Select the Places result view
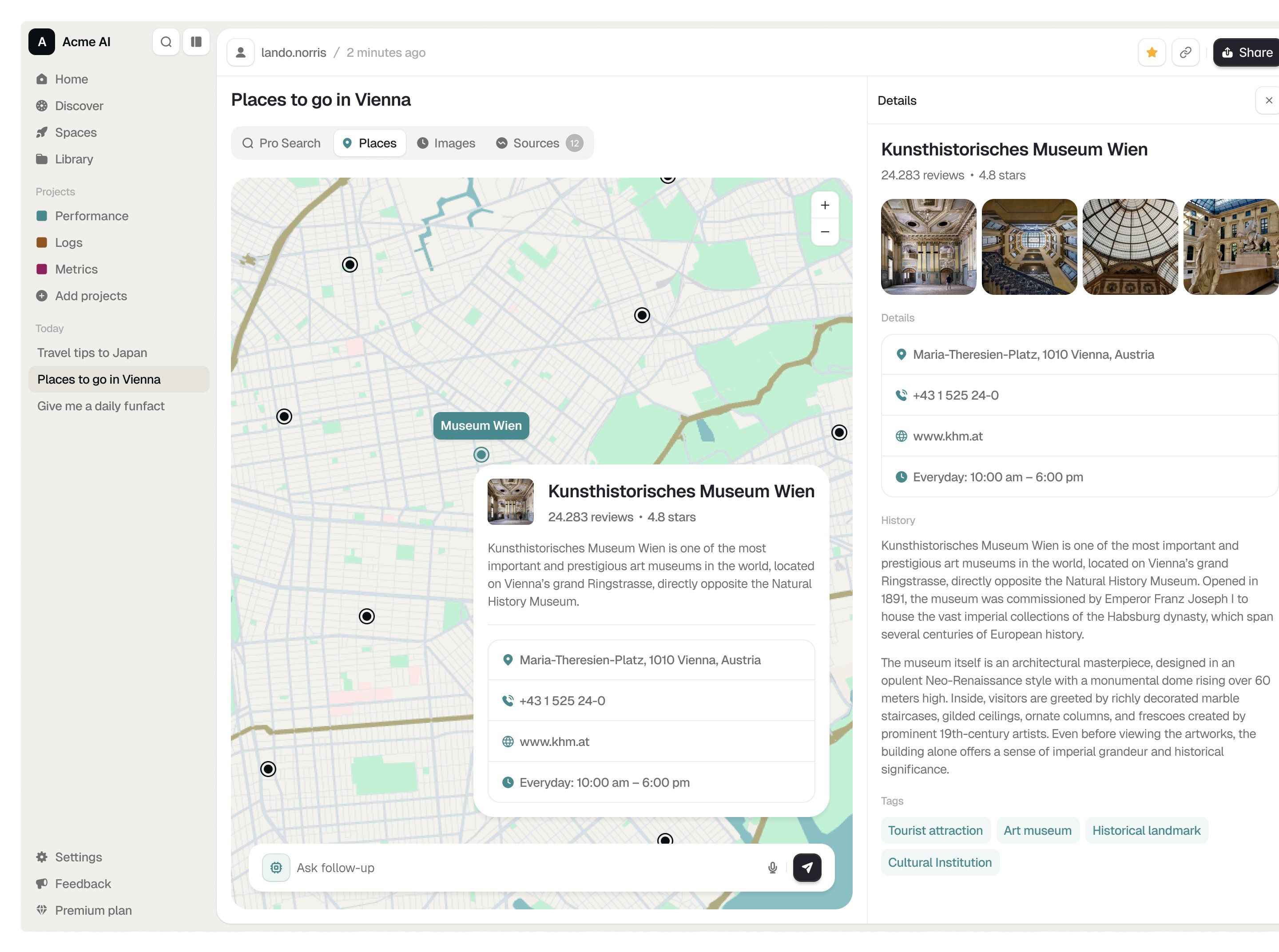Image resolution: width=1279 pixels, height=952 pixels. [x=369, y=143]
